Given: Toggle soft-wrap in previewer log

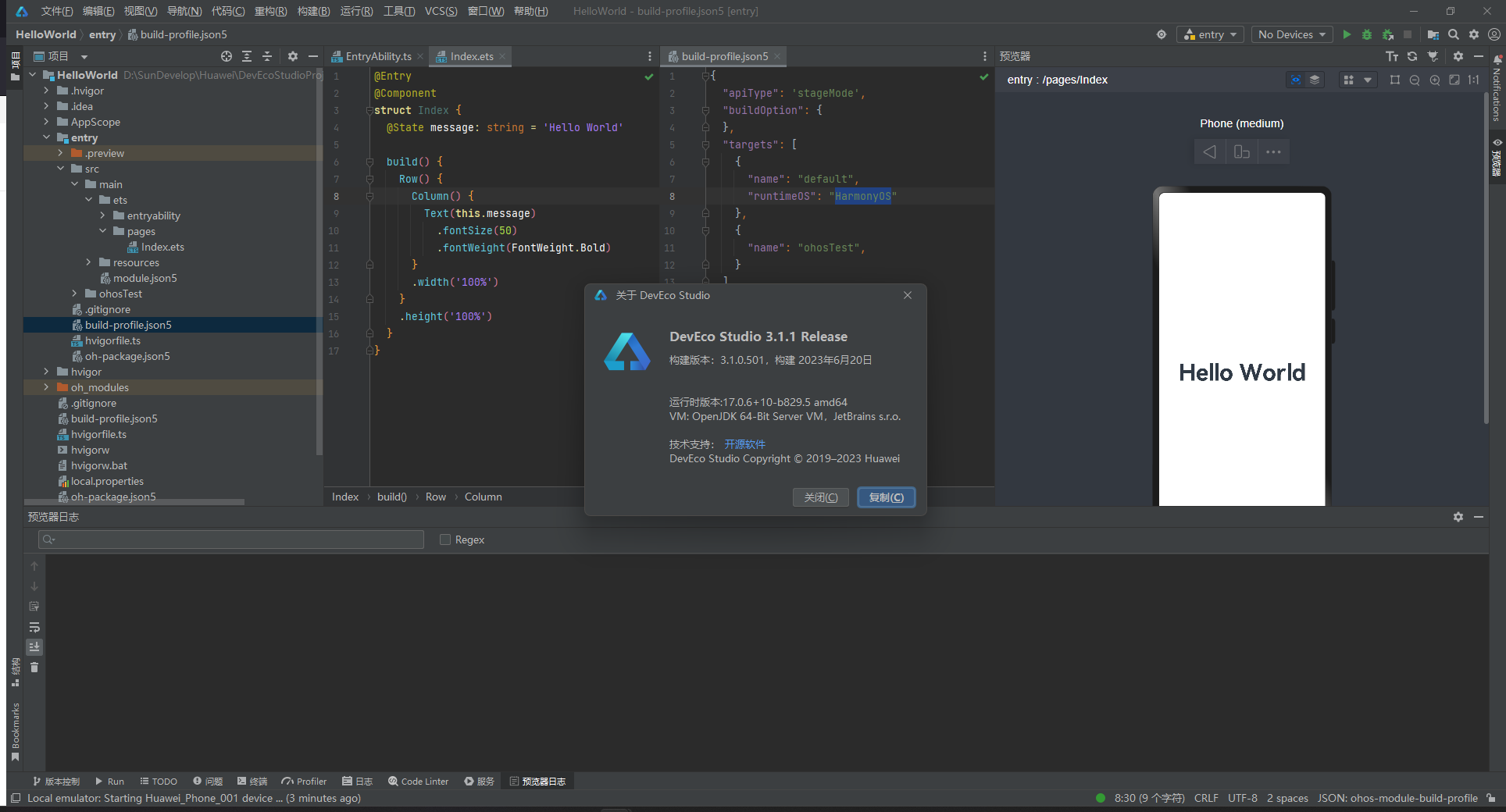Looking at the screenshot, I should [34, 627].
